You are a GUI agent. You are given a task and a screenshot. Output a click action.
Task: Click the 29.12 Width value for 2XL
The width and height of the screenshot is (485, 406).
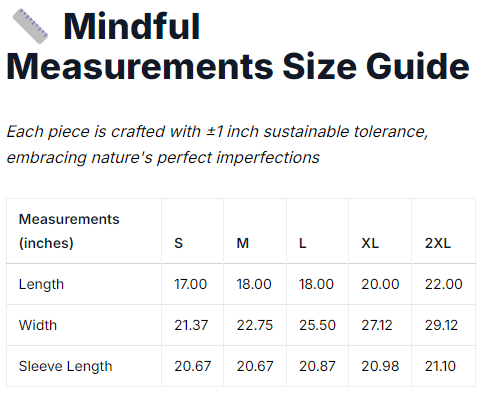pyautogui.click(x=441, y=325)
